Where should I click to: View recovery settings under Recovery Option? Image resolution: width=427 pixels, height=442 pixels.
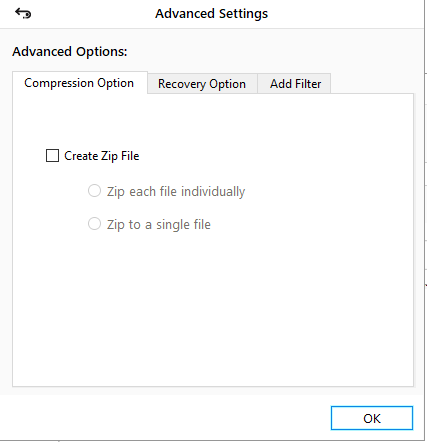pos(202,84)
